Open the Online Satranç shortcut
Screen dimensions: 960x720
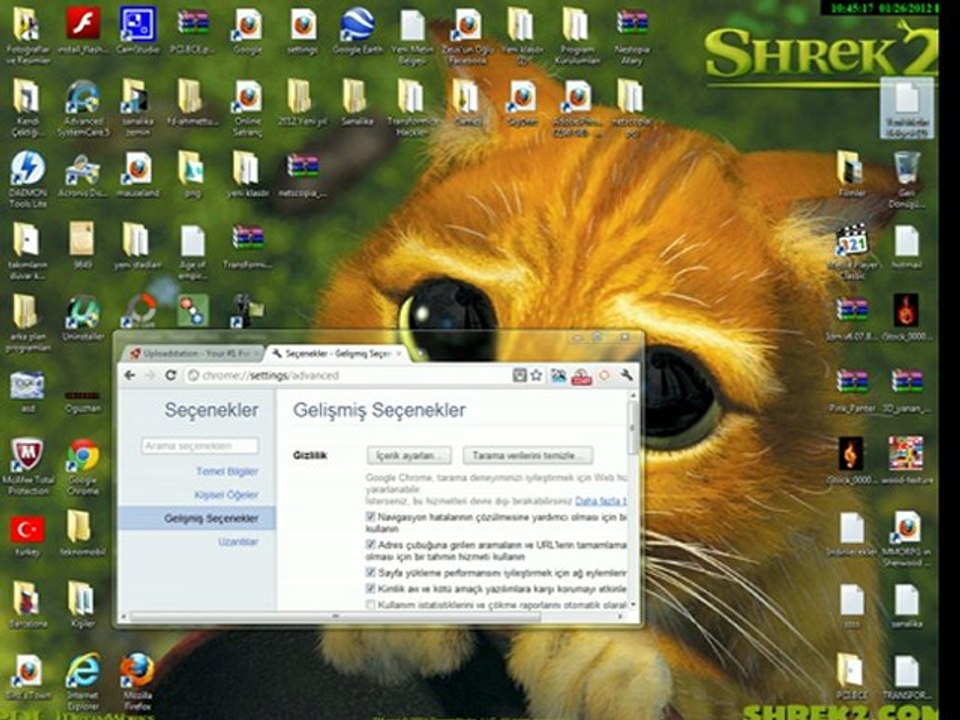pyautogui.click(x=247, y=108)
